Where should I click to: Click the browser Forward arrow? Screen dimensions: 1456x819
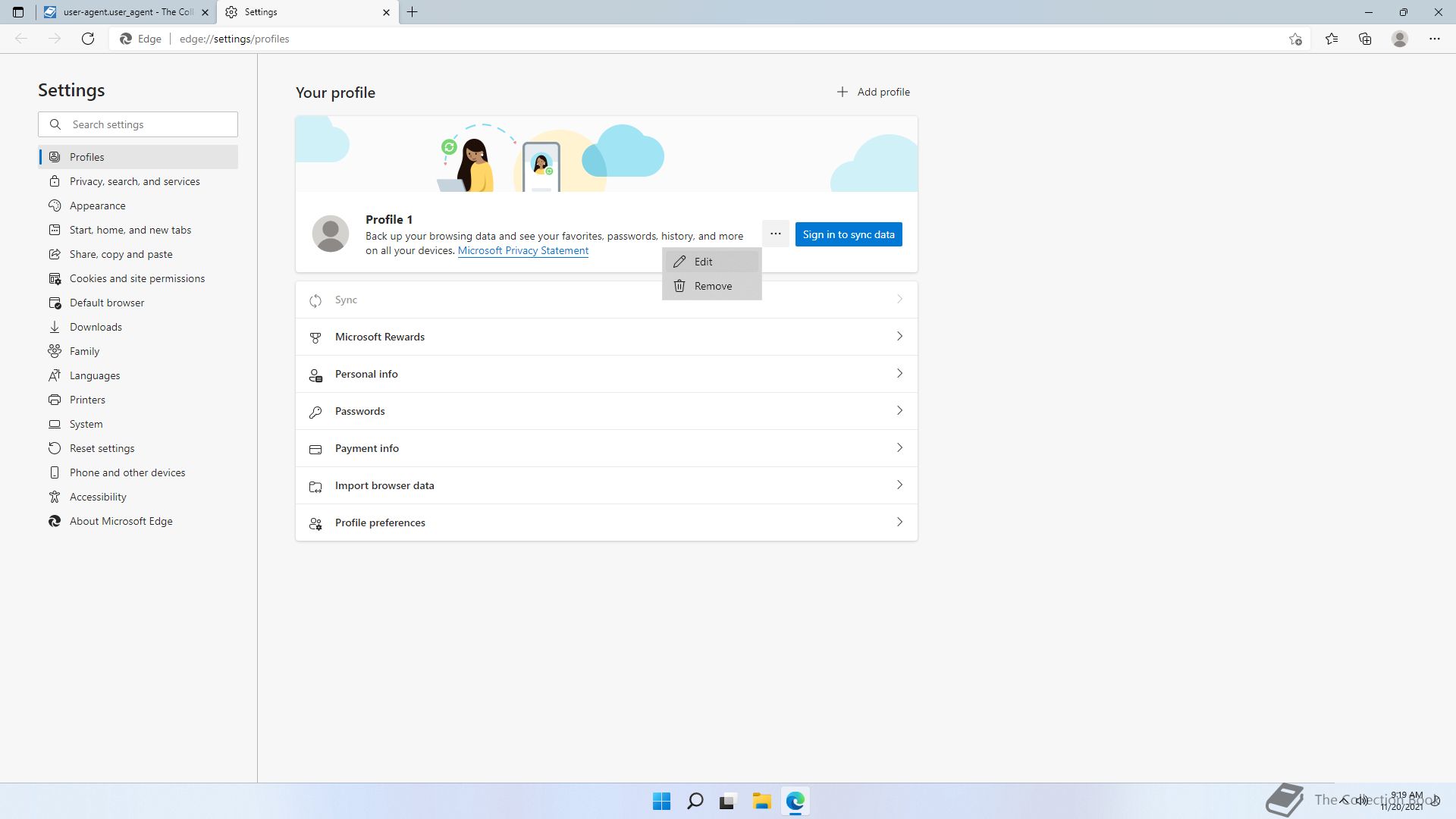[x=55, y=39]
